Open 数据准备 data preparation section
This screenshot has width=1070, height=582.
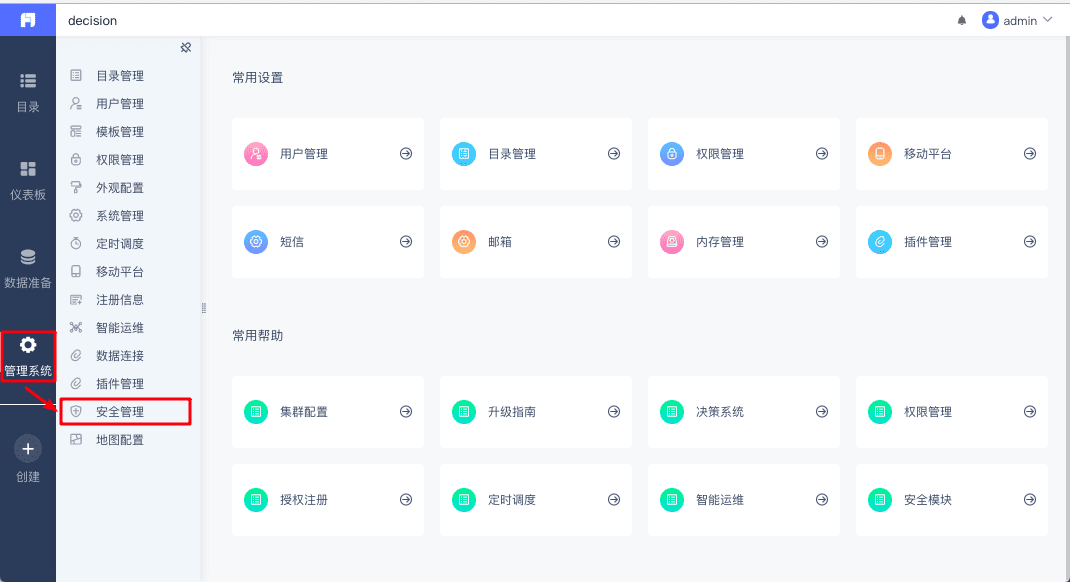[28, 268]
